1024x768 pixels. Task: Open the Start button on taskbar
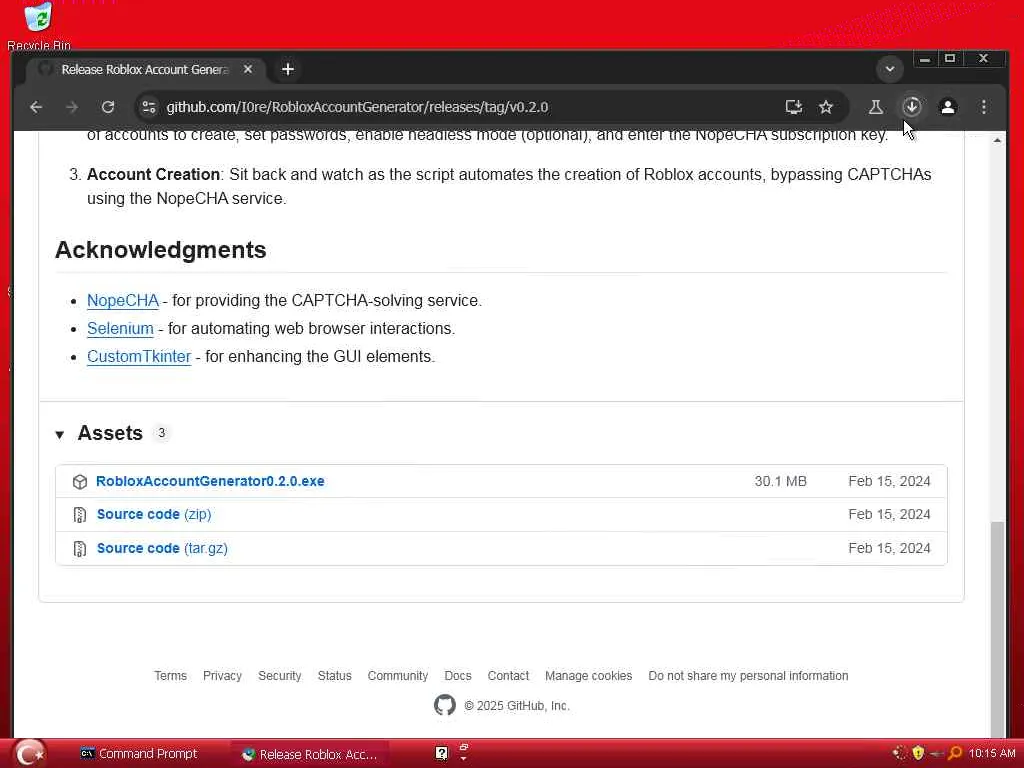(30, 754)
